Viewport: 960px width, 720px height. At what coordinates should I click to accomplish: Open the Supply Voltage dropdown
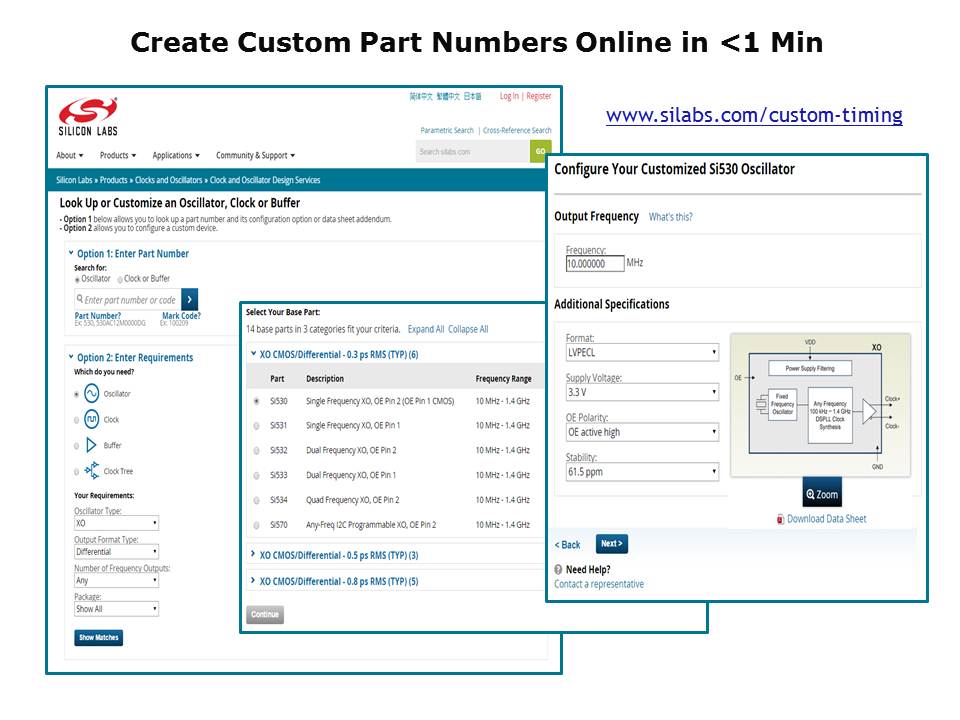[642, 392]
